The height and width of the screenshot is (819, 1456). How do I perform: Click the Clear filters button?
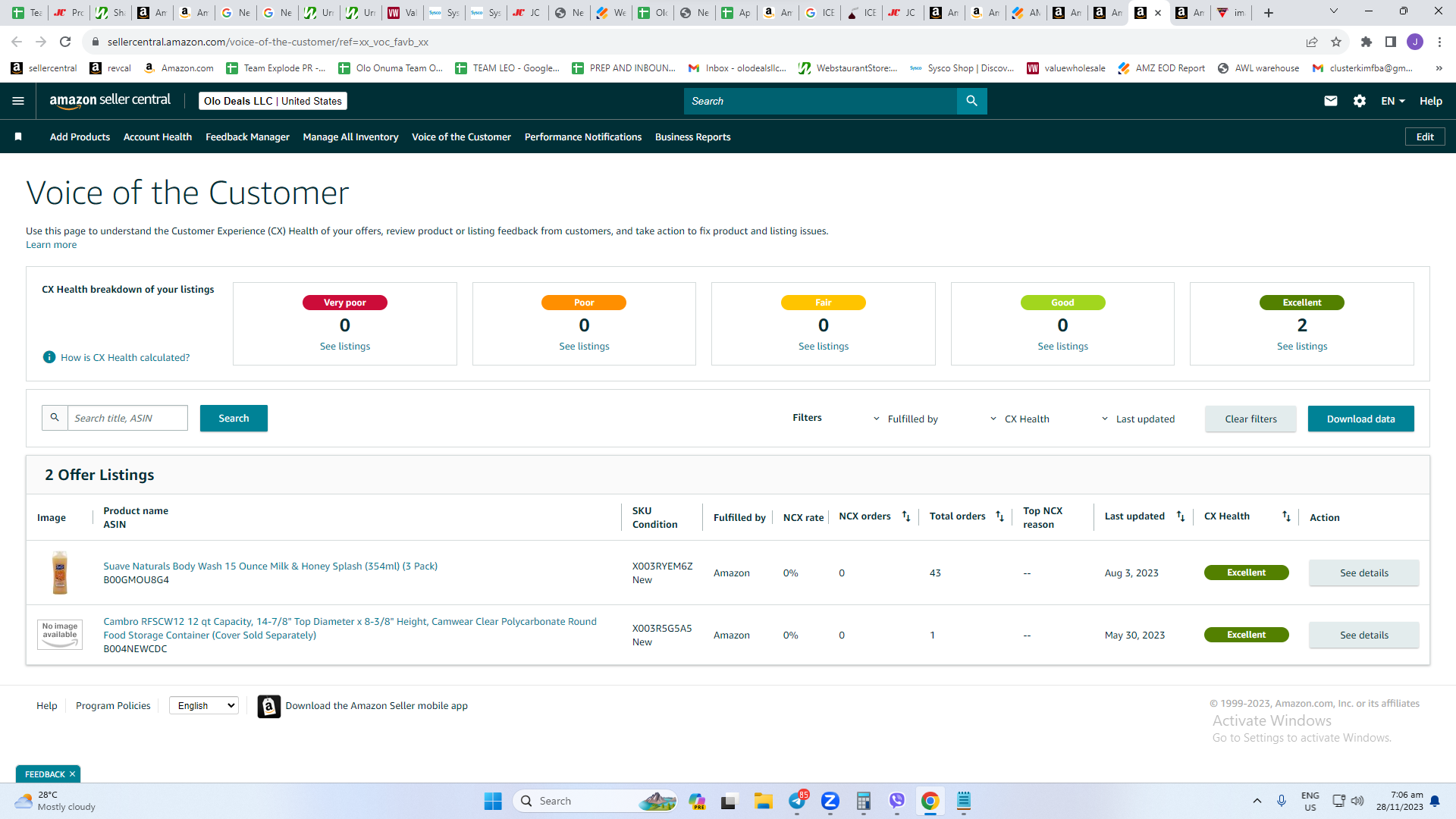[x=1250, y=419]
